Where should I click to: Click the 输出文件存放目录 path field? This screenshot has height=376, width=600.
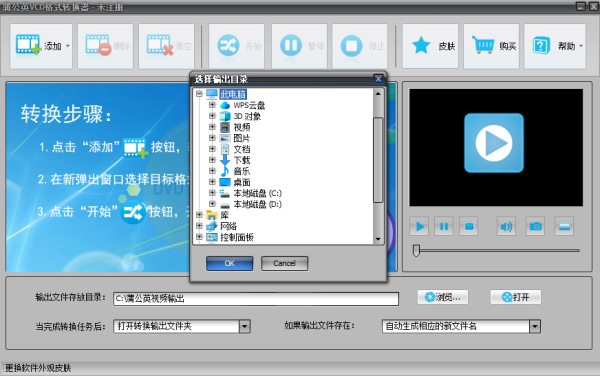[x=256, y=299]
